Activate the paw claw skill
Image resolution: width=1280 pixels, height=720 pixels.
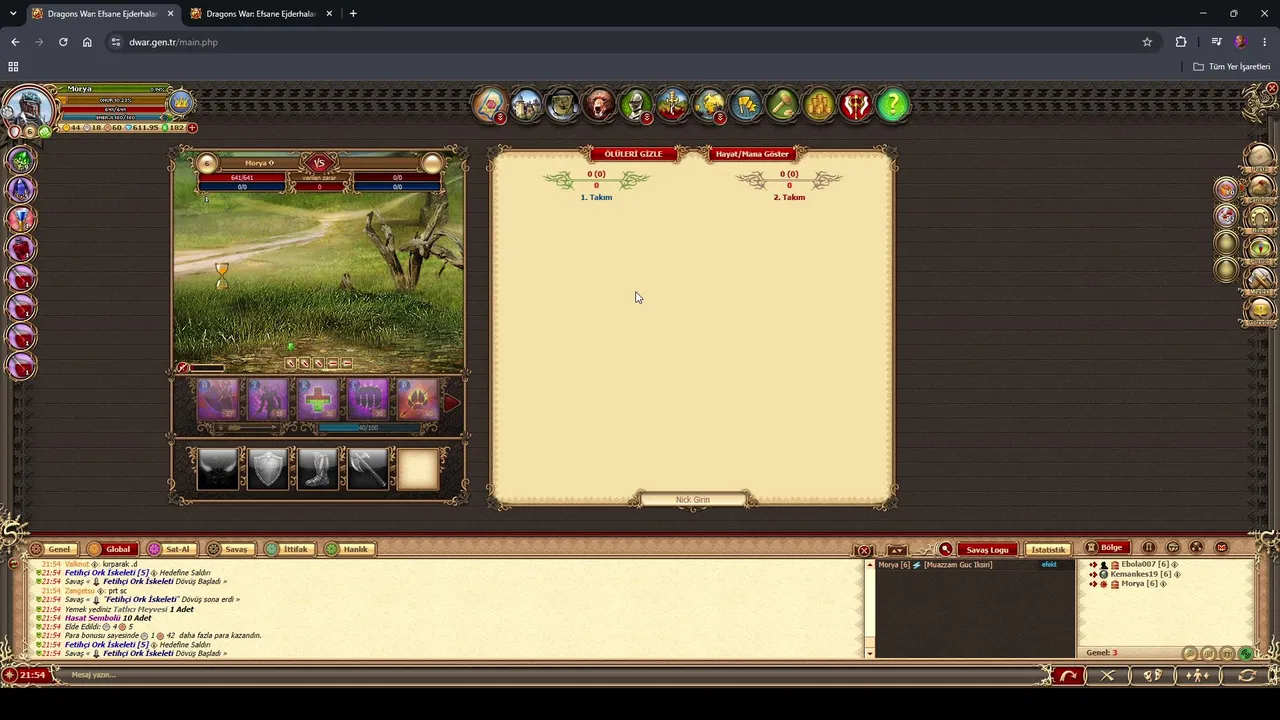click(418, 401)
